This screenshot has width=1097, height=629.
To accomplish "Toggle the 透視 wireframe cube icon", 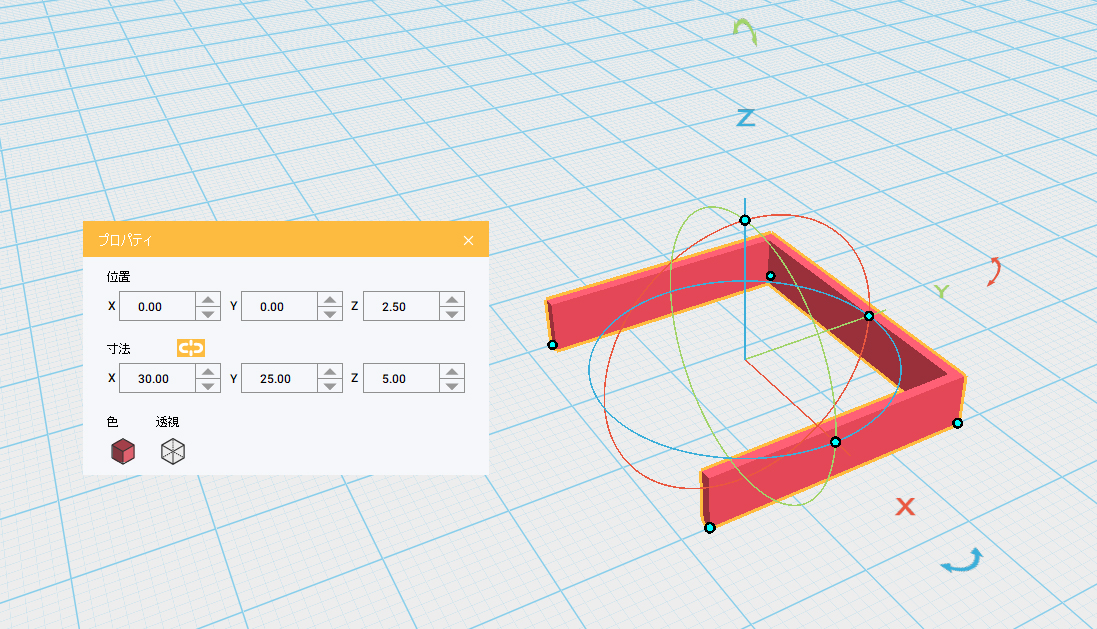I will 173,452.
